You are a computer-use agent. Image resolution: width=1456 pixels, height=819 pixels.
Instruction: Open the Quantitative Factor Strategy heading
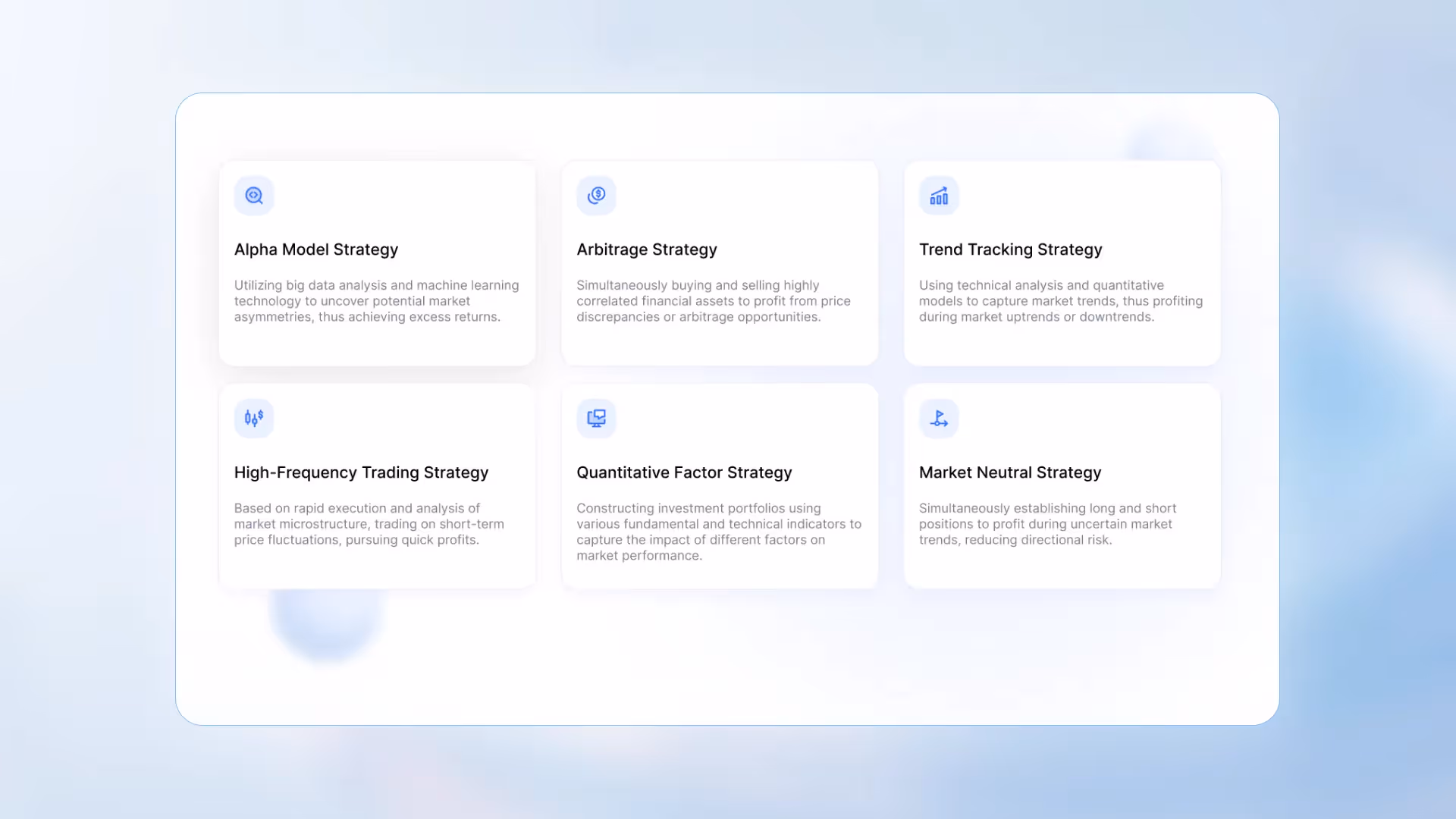click(684, 472)
